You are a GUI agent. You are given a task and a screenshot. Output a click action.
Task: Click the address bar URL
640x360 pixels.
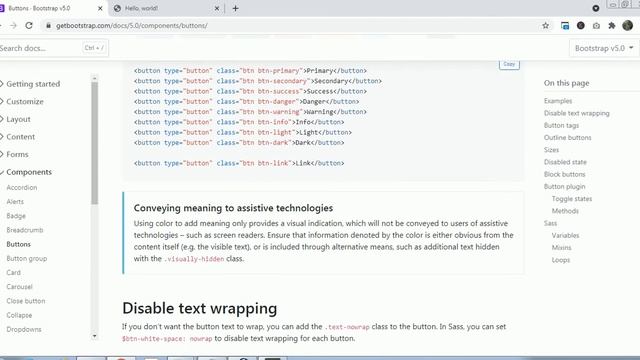tap(131, 25)
